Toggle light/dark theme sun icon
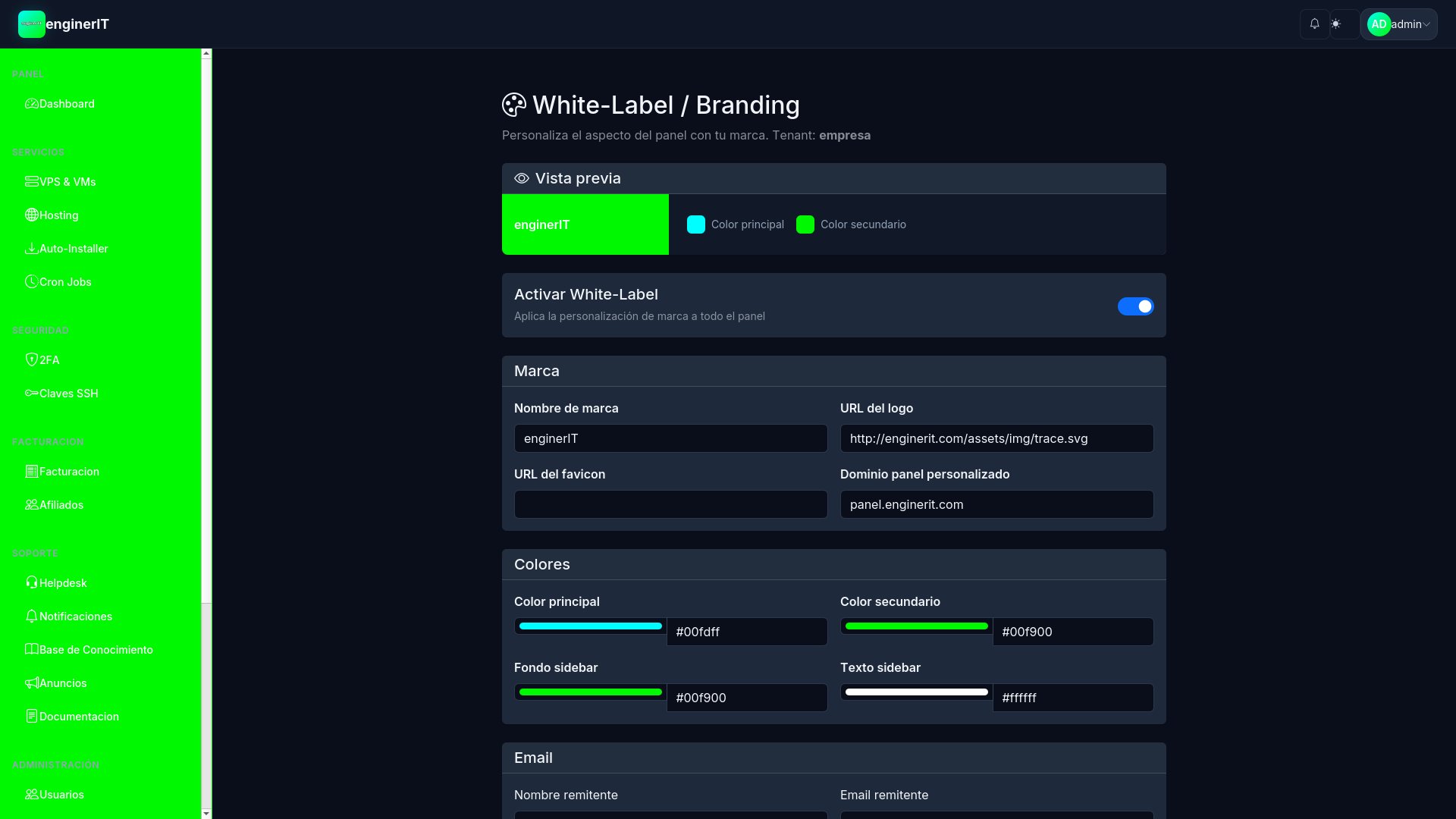 1336,24
